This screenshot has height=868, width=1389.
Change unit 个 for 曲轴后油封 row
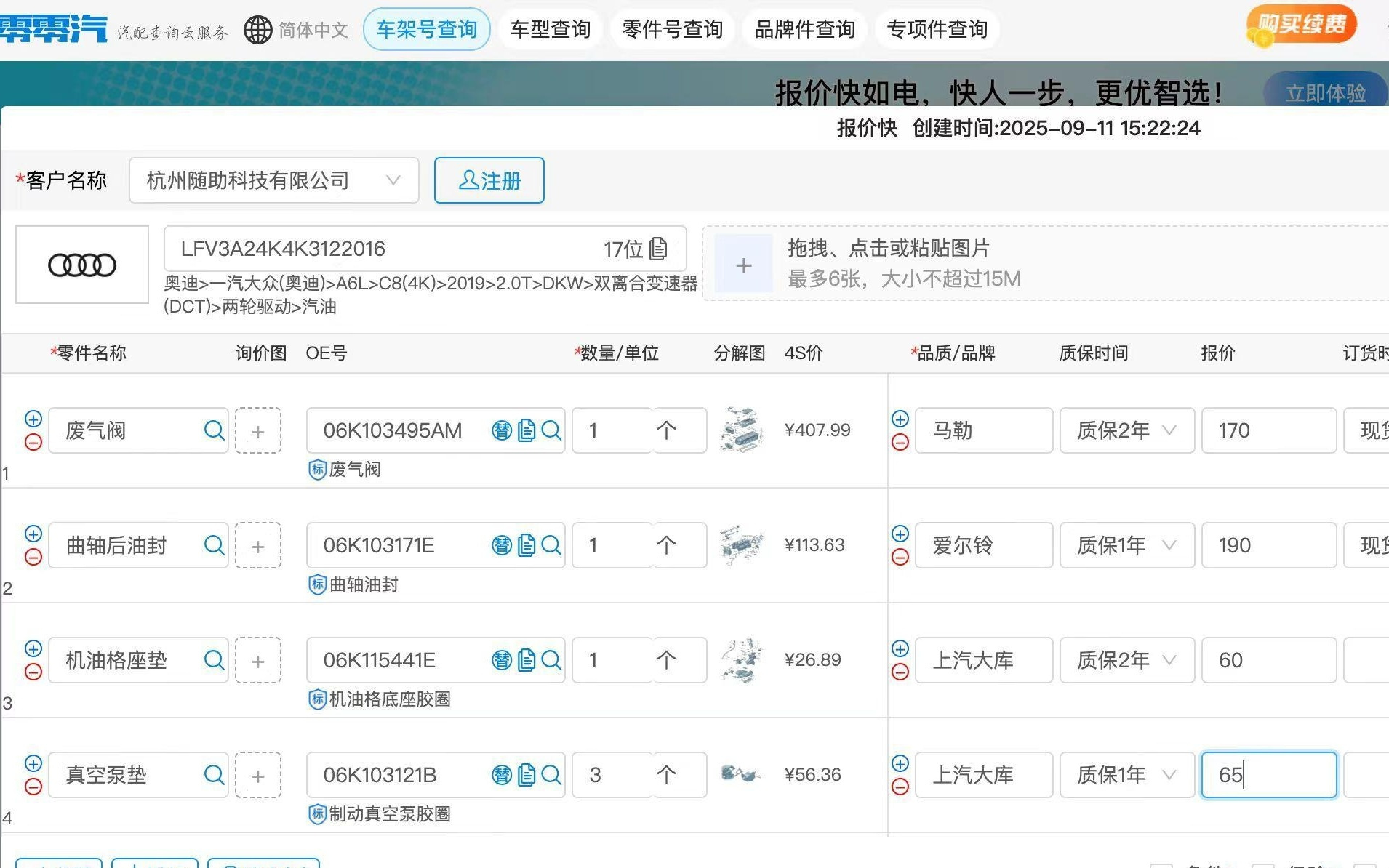[679, 545]
